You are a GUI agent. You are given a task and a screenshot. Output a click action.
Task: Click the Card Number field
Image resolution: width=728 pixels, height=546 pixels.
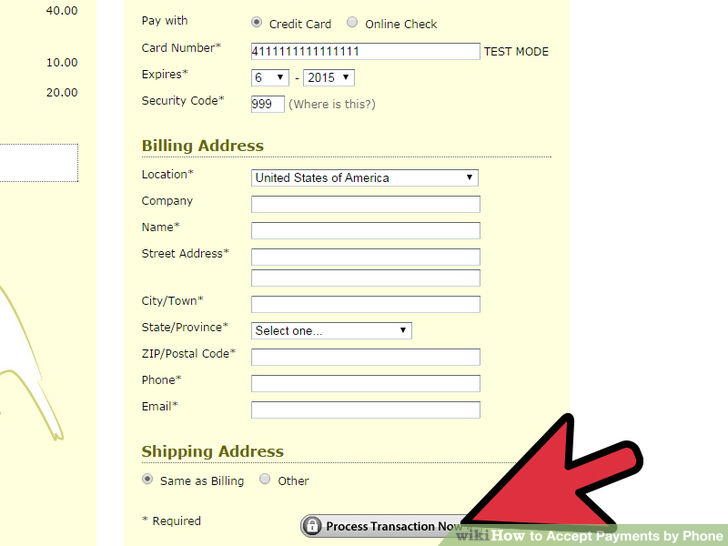(365, 51)
